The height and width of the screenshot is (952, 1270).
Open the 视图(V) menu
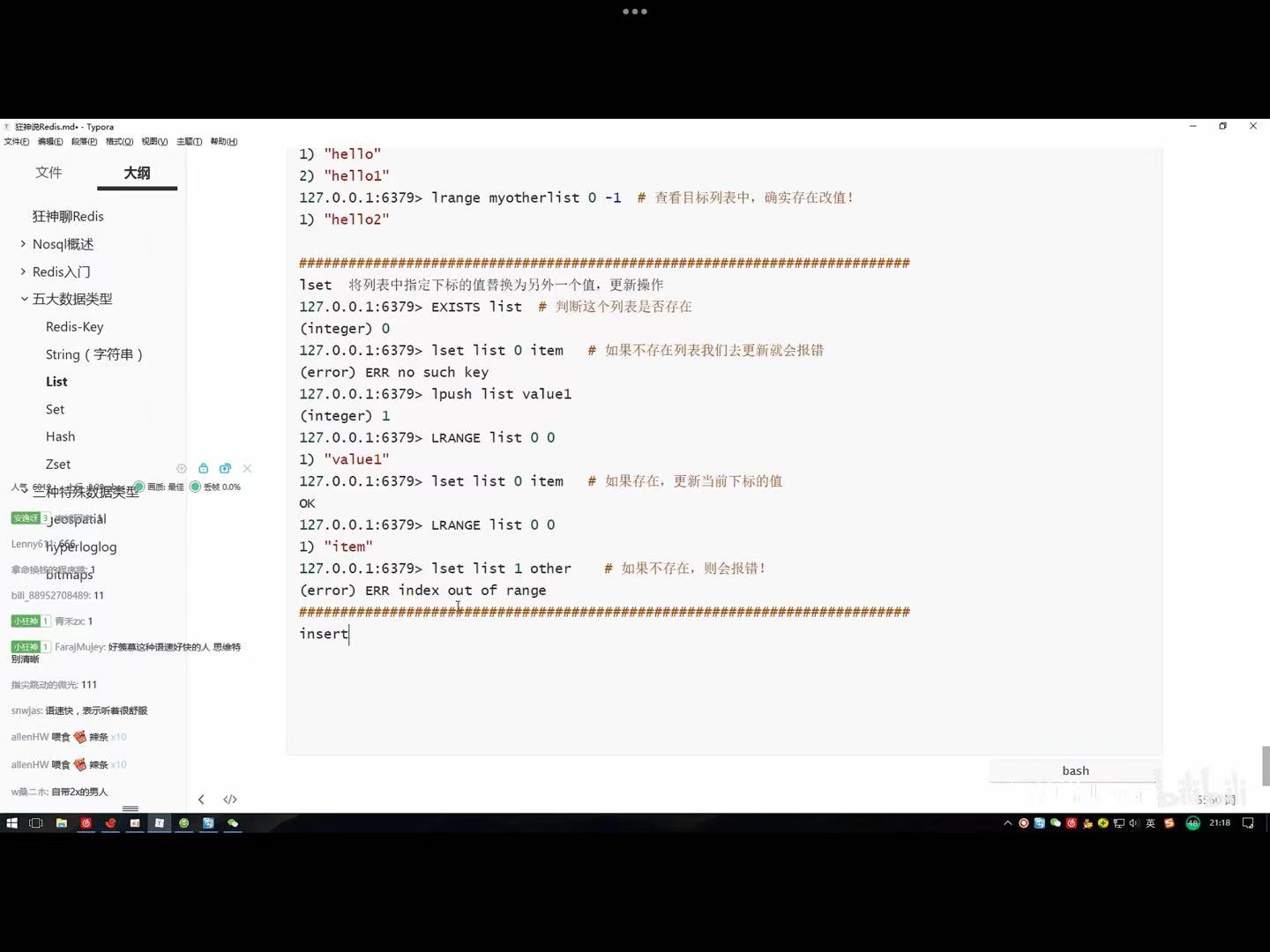pos(154,142)
